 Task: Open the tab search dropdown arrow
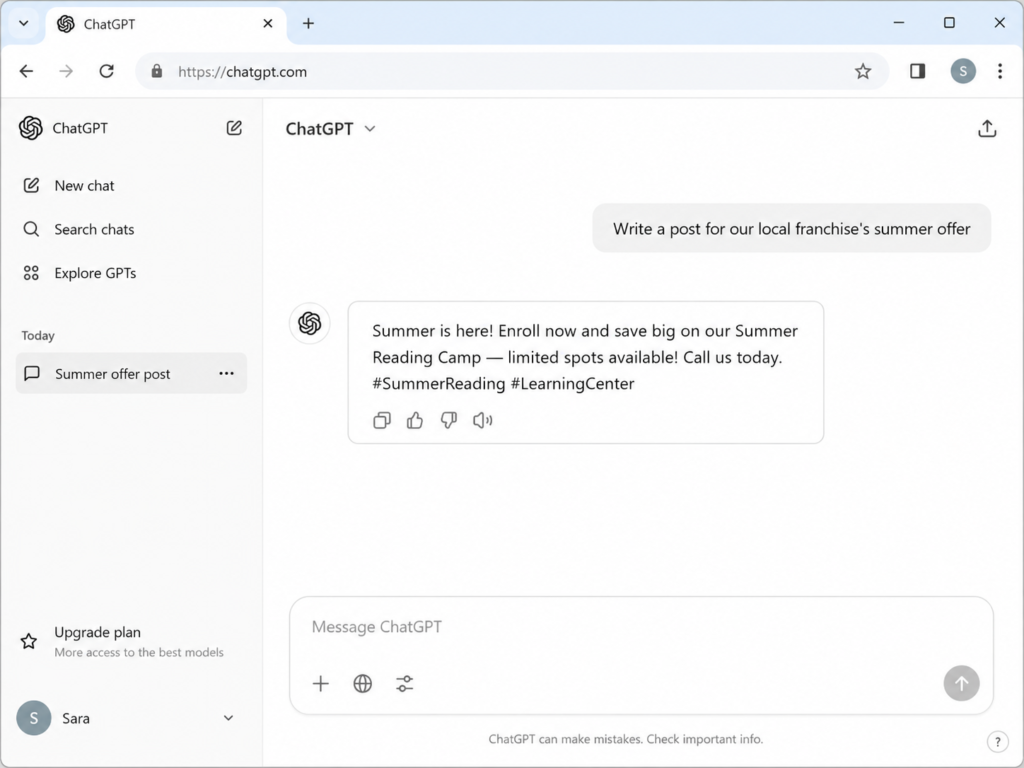pyautogui.click(x=24, y=24)
